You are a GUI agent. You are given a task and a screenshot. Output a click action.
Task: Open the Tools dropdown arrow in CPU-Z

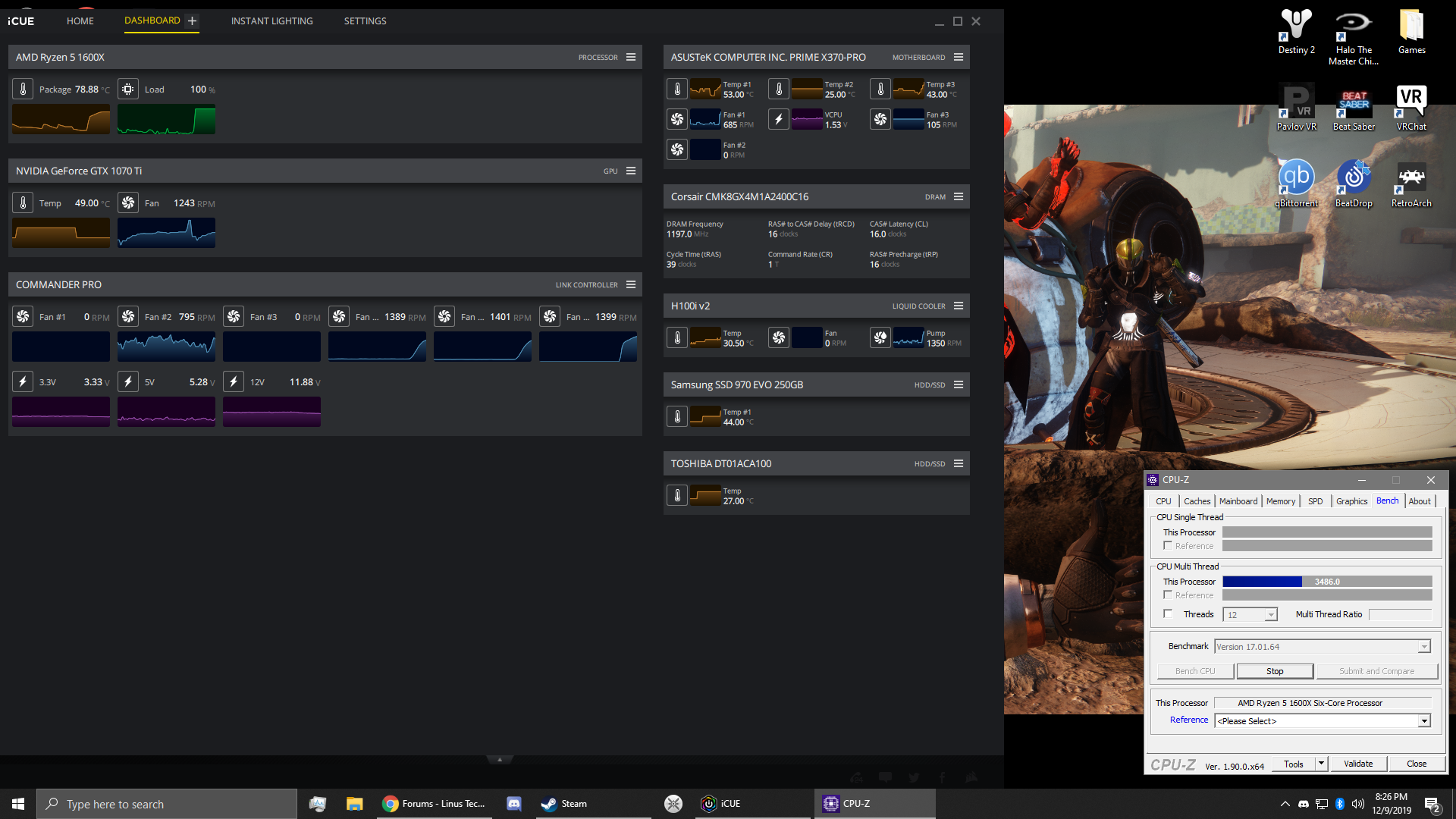(x=1321, y=764)
